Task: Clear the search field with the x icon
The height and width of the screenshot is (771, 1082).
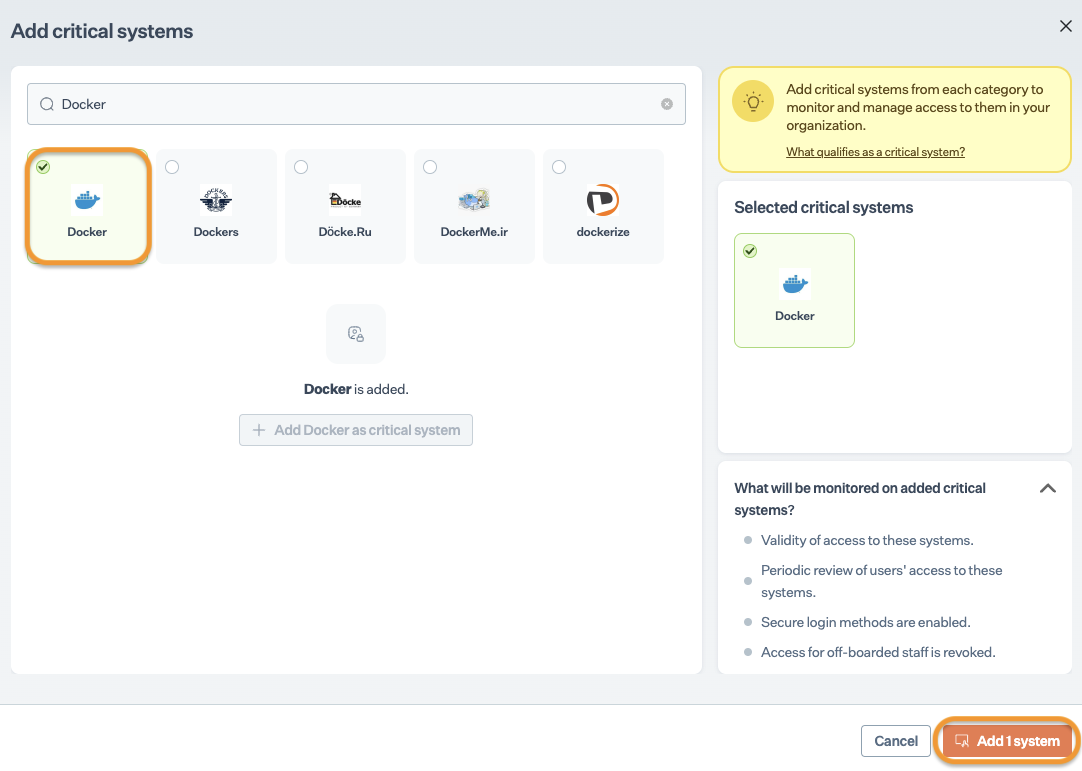Action: 667,104
